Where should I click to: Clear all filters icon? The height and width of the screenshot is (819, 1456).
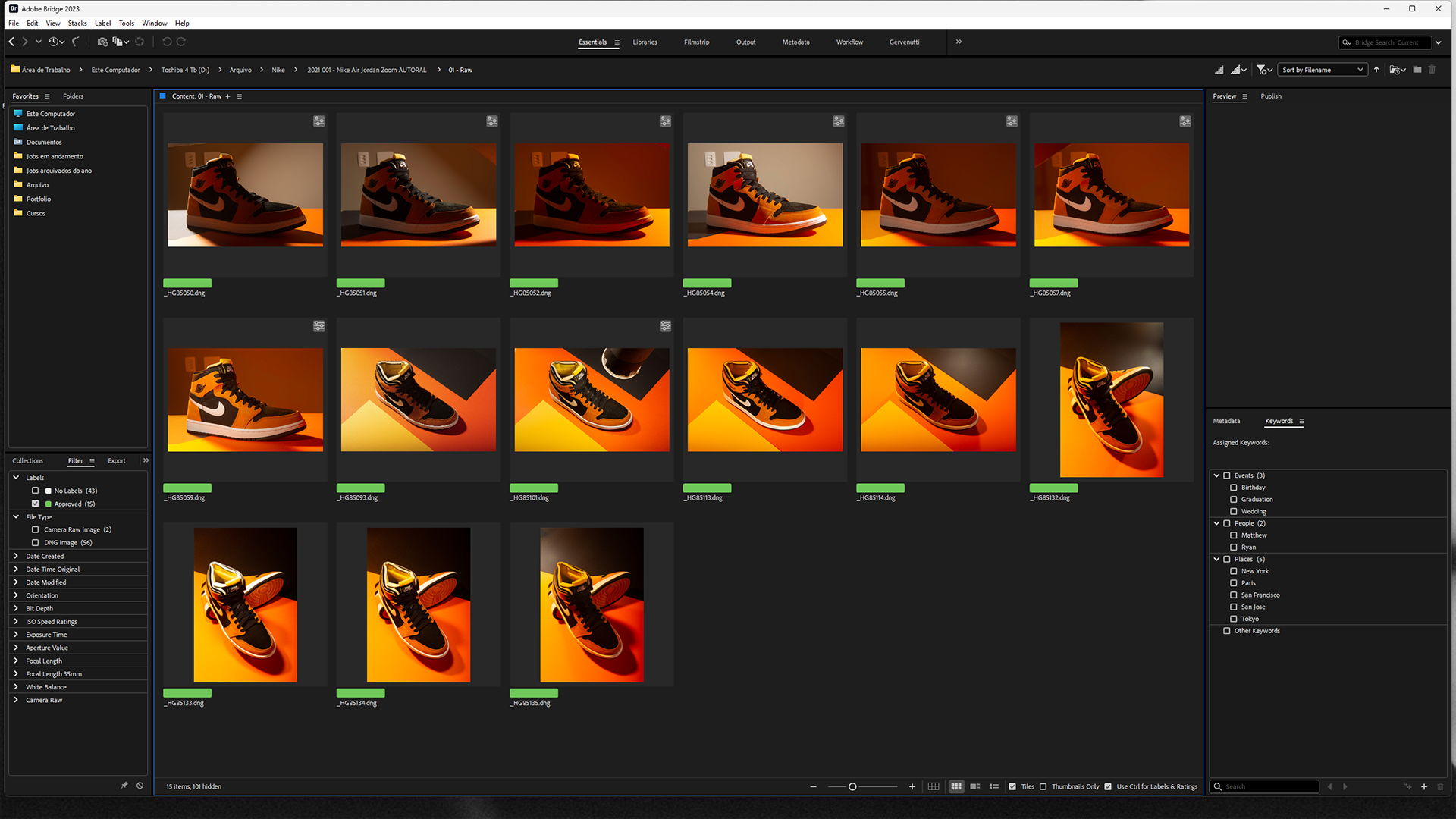click(140, 786)
